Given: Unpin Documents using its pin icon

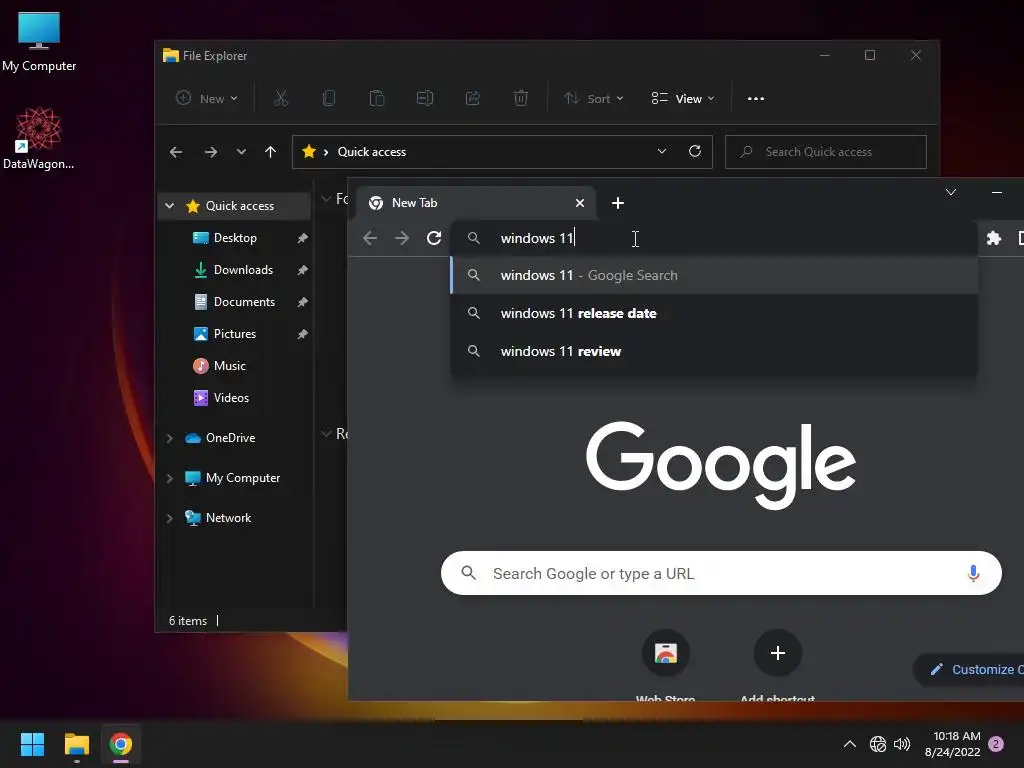Looking at the screenshot, I should pos(302,302).
